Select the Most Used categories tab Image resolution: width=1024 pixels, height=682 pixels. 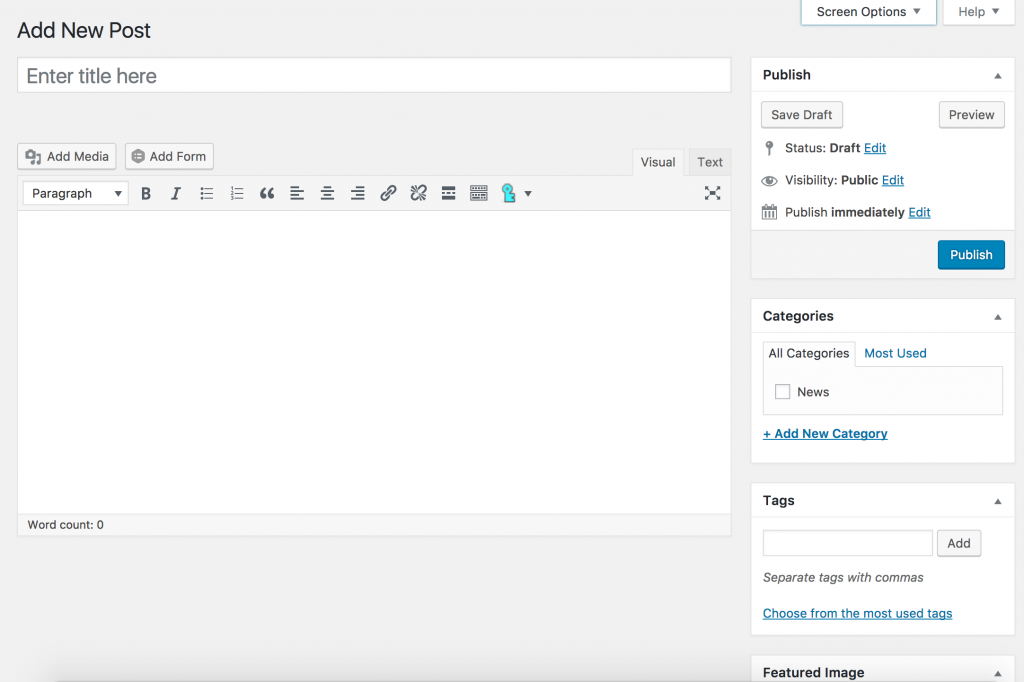pos(895,353)
